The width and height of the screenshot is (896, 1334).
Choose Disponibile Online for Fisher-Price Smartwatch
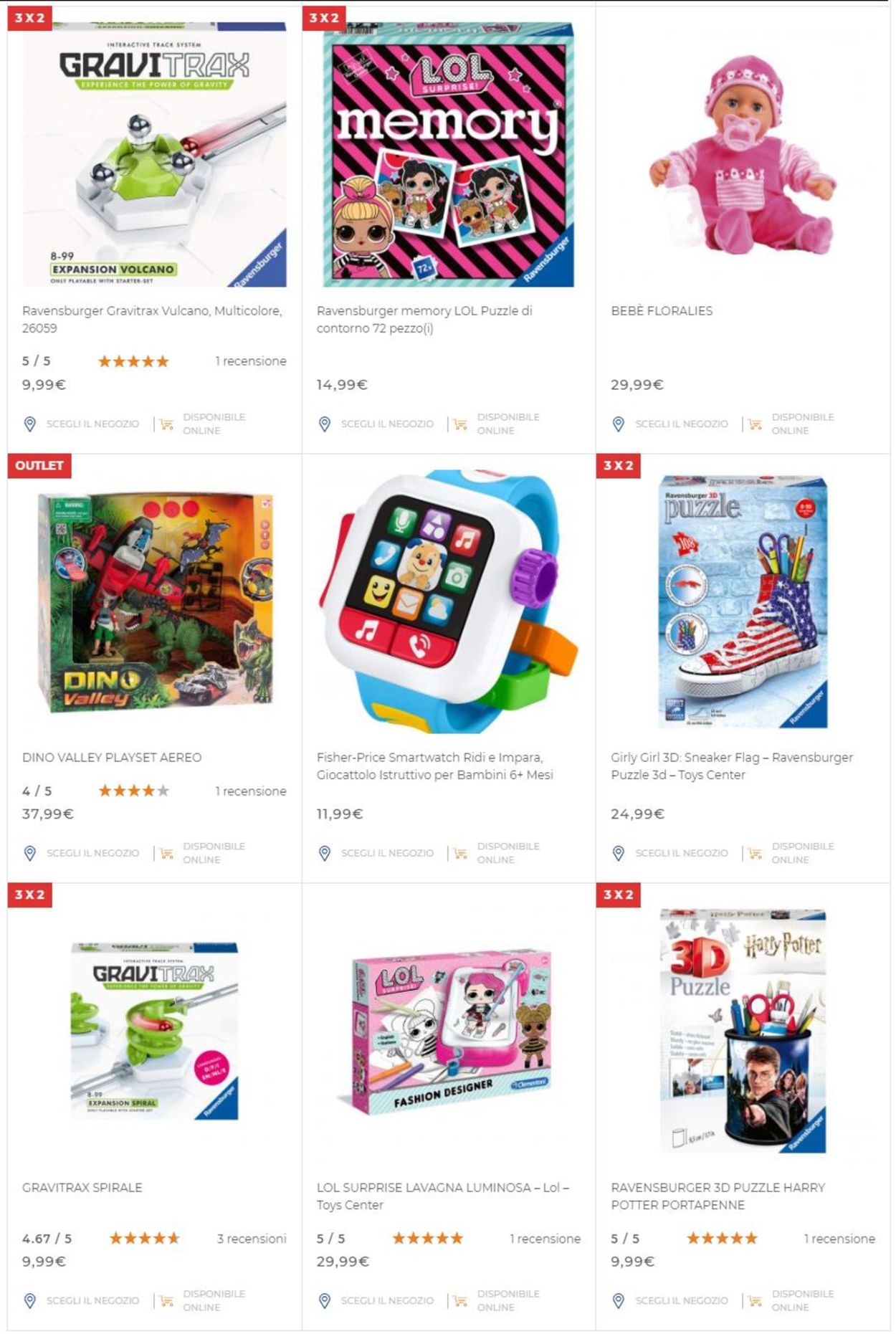click(x=508, y=853)
